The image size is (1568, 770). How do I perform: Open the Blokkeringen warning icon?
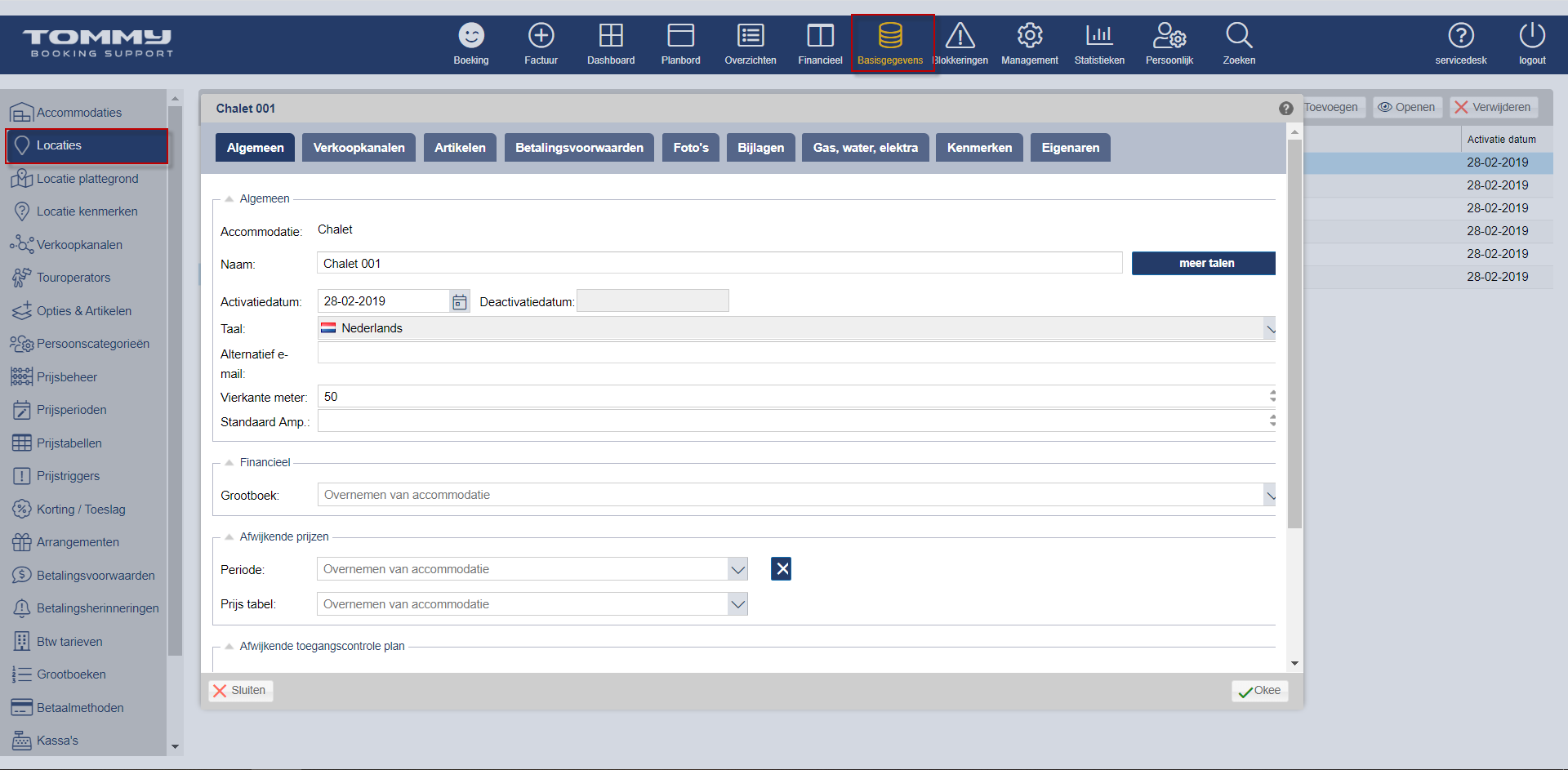coord(960,36)
